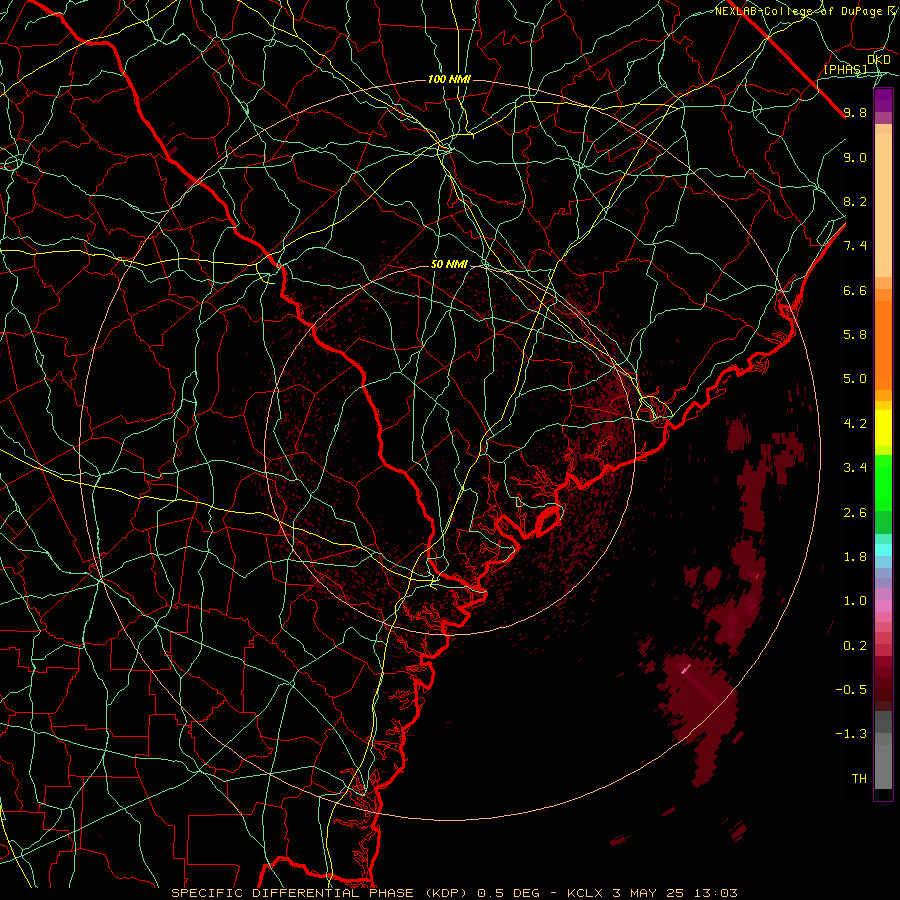Screen dimensions: 900x900
Task: Select the -0.5 value on the scale
Action: [851, 690]
